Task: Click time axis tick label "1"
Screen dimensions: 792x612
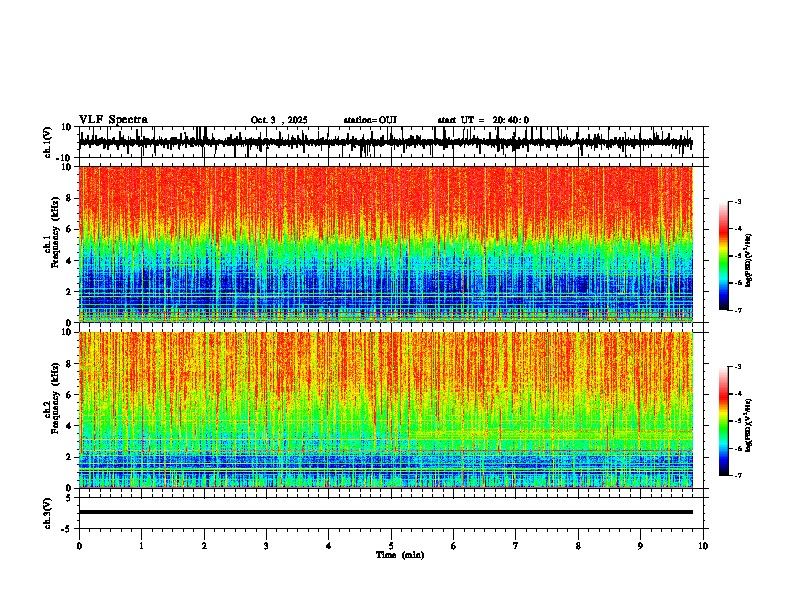Action: point(141,546)
